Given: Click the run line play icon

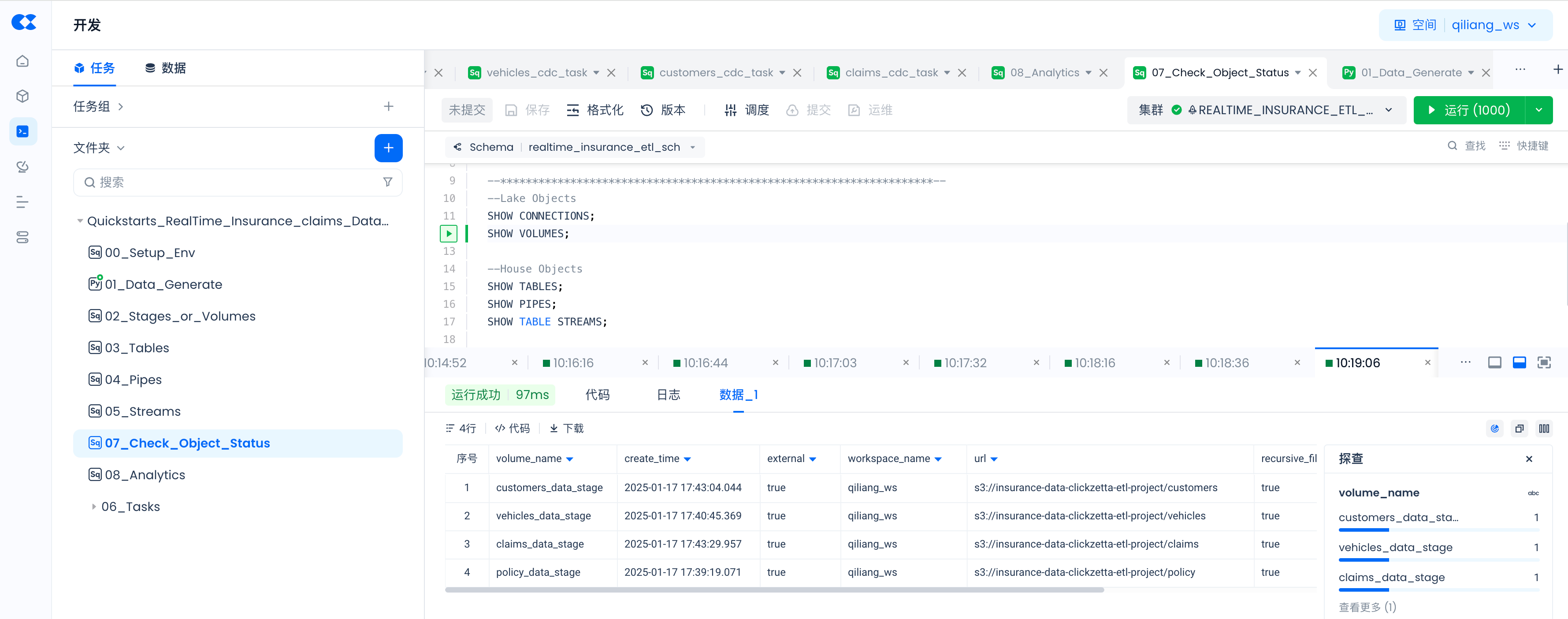Looking at the screenshot, I should [449, 233].
